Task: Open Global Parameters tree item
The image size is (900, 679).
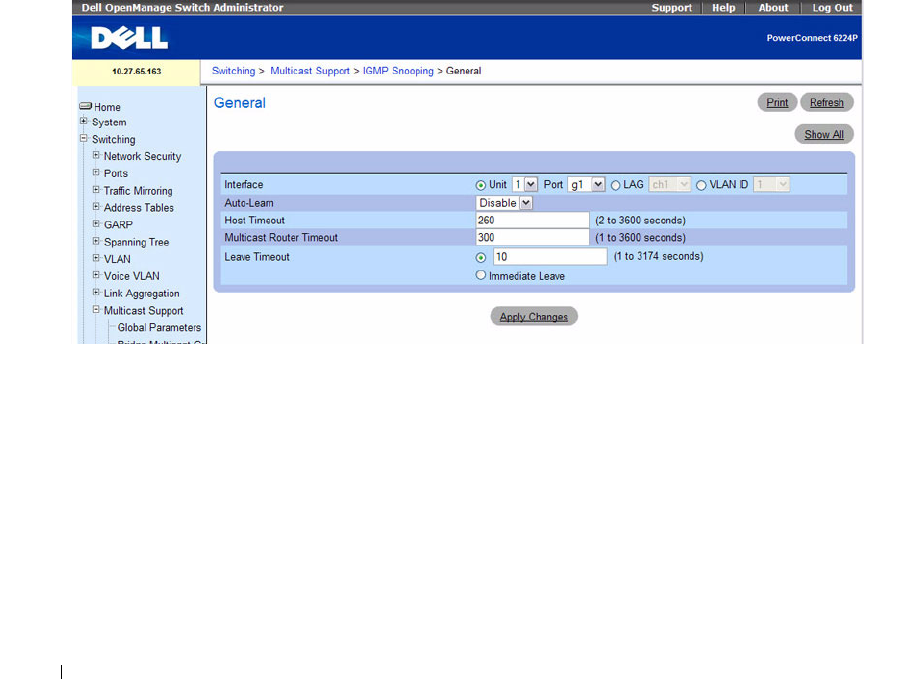Action: click(x=160, y=327)
